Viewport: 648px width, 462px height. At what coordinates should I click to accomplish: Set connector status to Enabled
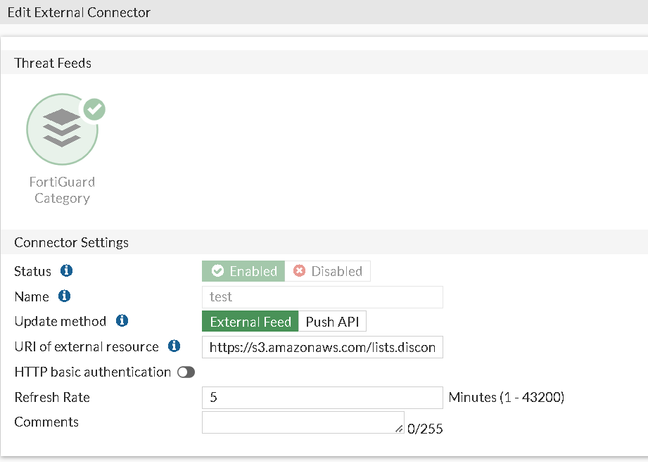(x=243, y=271)
